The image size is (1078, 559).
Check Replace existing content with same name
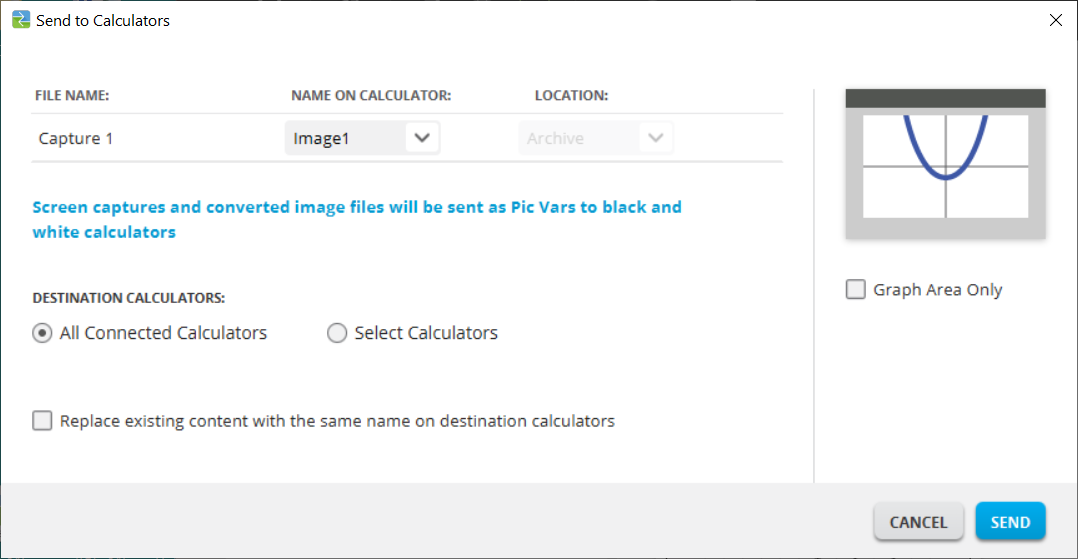point(42,421)
